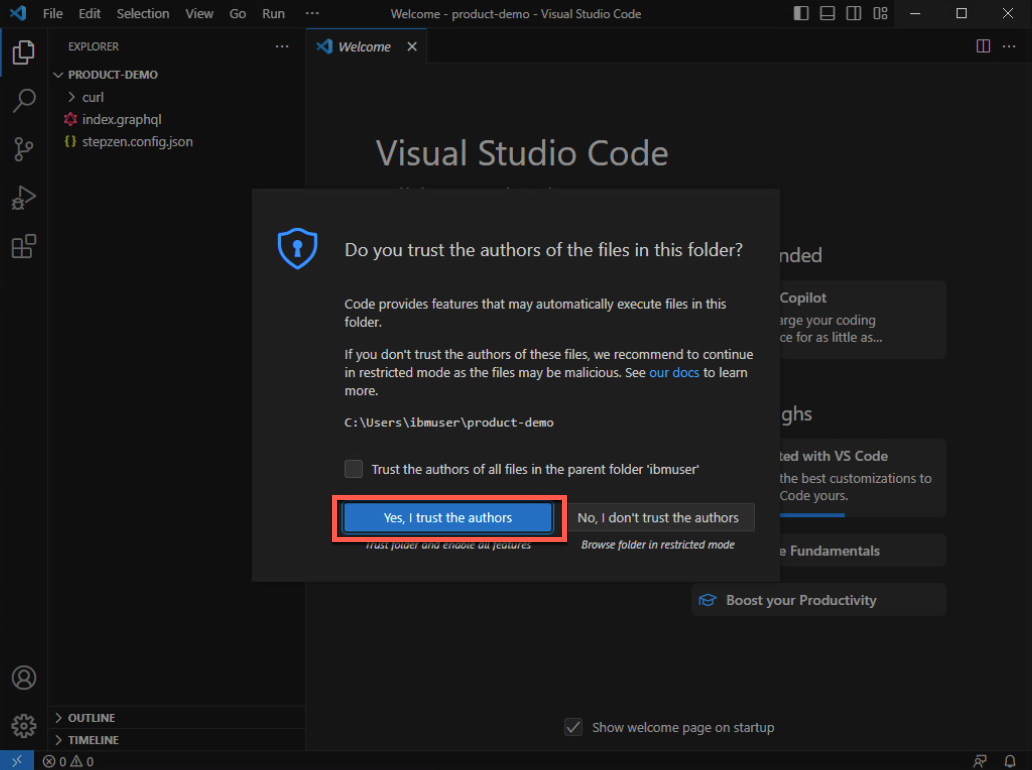Open the Search view icon
The height and width of the screenshot is (770, 1032).
tap(24, 100)
